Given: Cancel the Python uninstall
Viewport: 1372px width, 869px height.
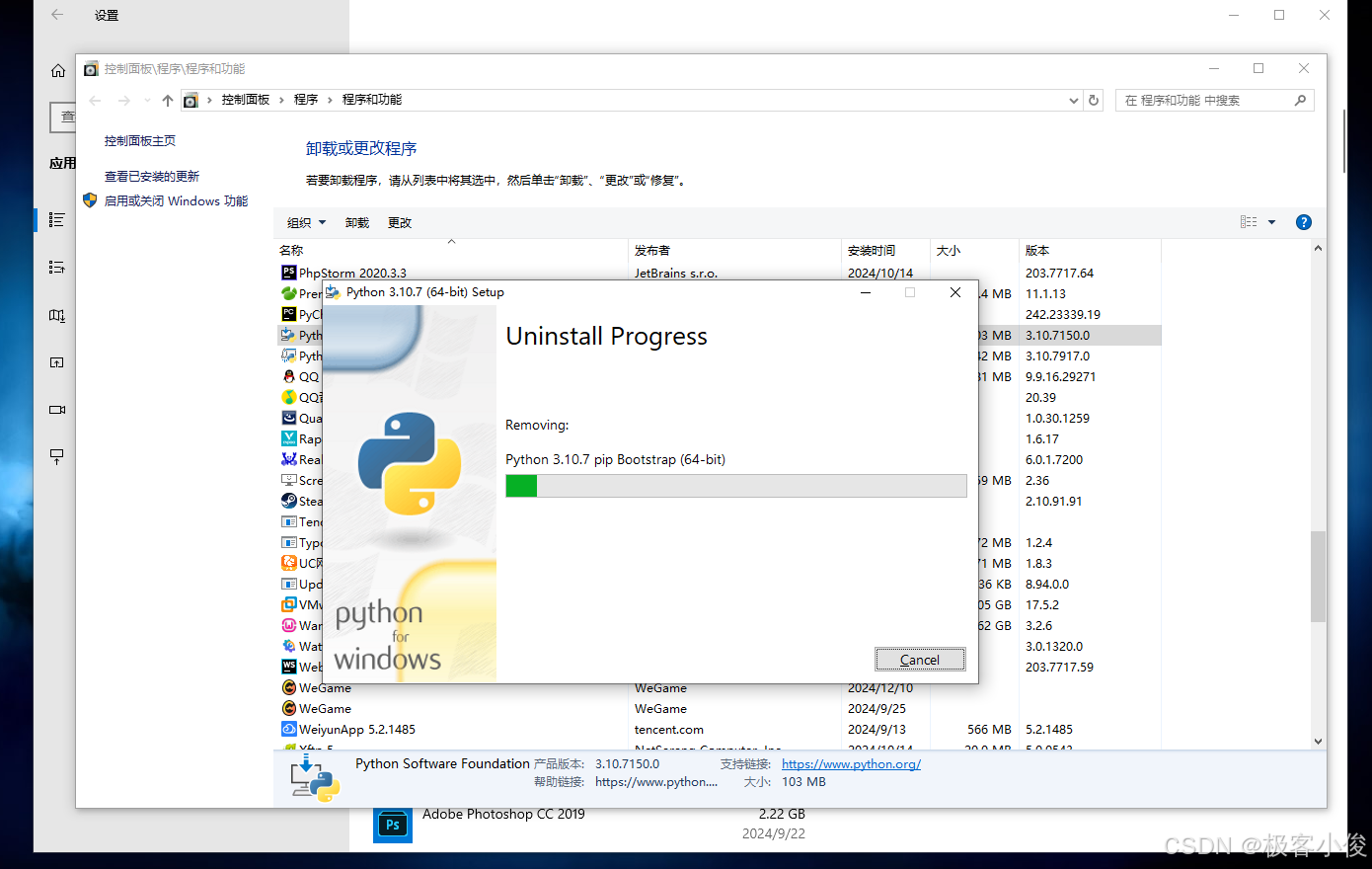Looking at the screenshot, I should pyautogui.click(x=920, y=660).
